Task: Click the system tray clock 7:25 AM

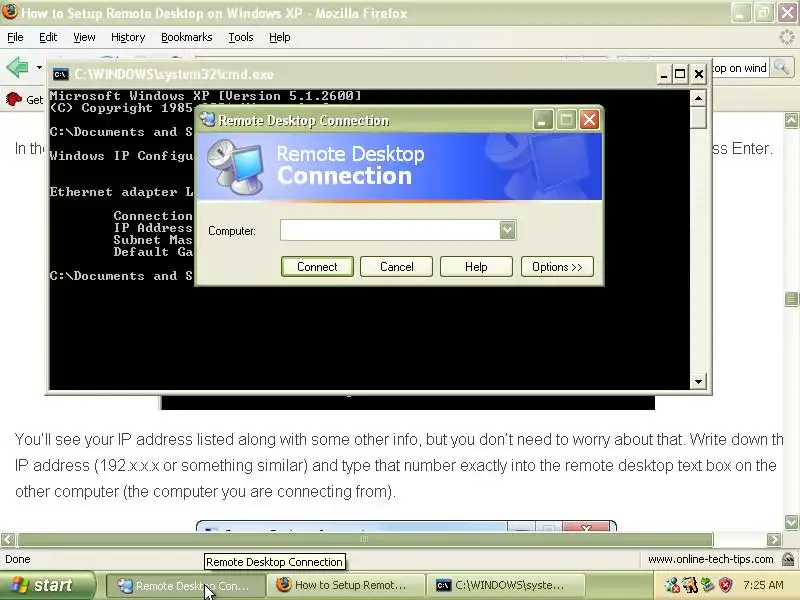Action: pyautogui.click(x=763, y=585)
